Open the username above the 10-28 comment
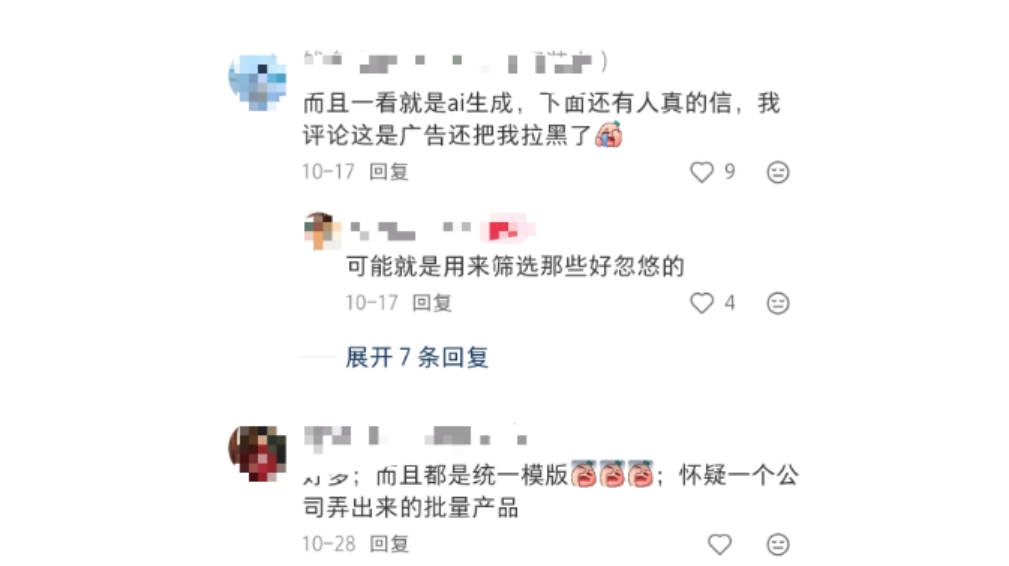 416,437
